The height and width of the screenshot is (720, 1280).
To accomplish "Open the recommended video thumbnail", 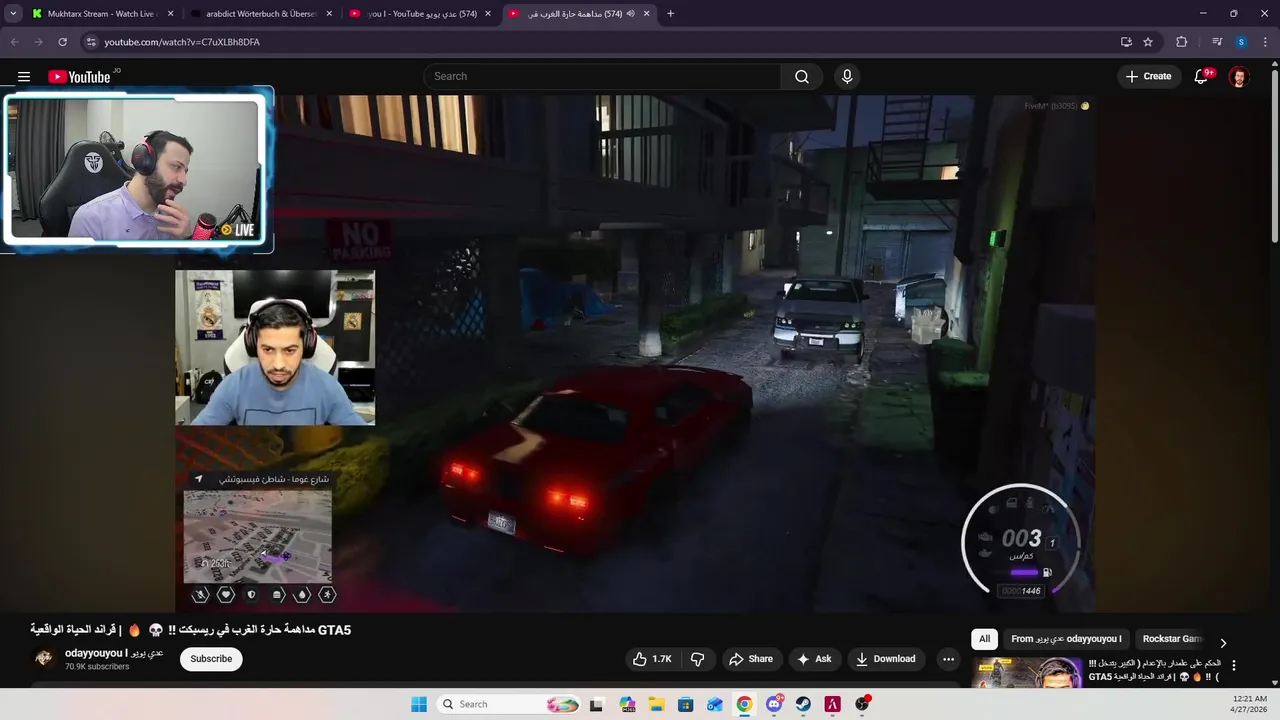I will pyautogui.click(x=1028, y=673).
